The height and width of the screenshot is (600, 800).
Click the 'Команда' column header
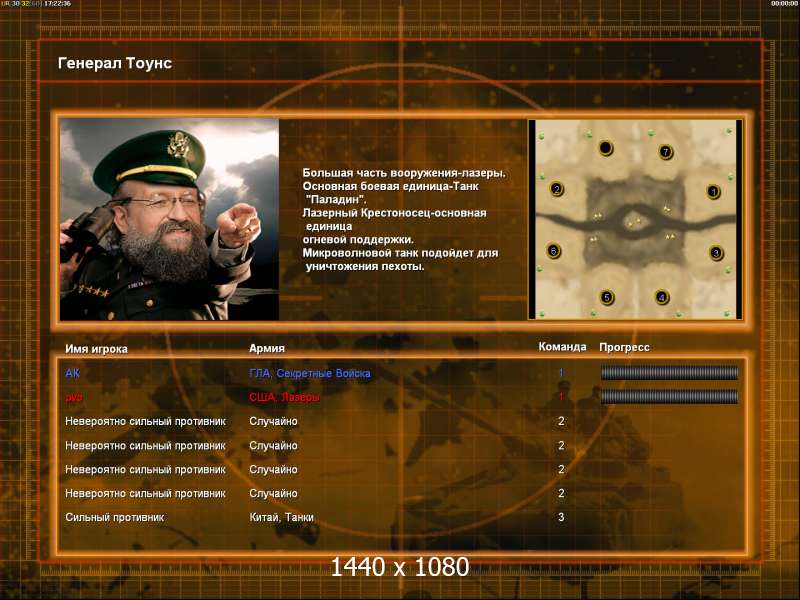coord(562,347)
